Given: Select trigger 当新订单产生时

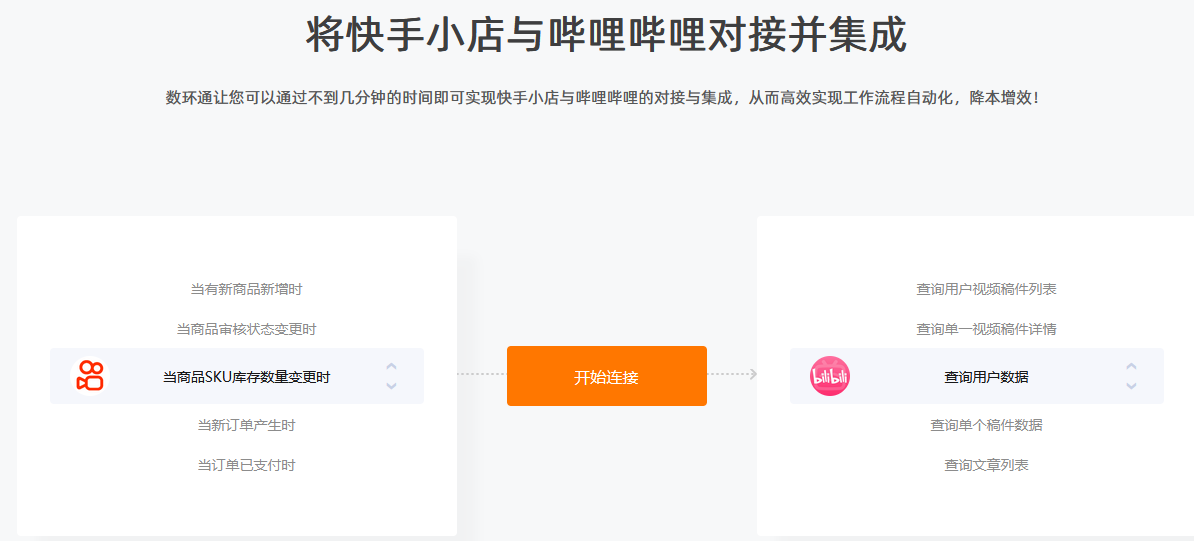Looking at the screenshot, I should (x=247, y=425).
